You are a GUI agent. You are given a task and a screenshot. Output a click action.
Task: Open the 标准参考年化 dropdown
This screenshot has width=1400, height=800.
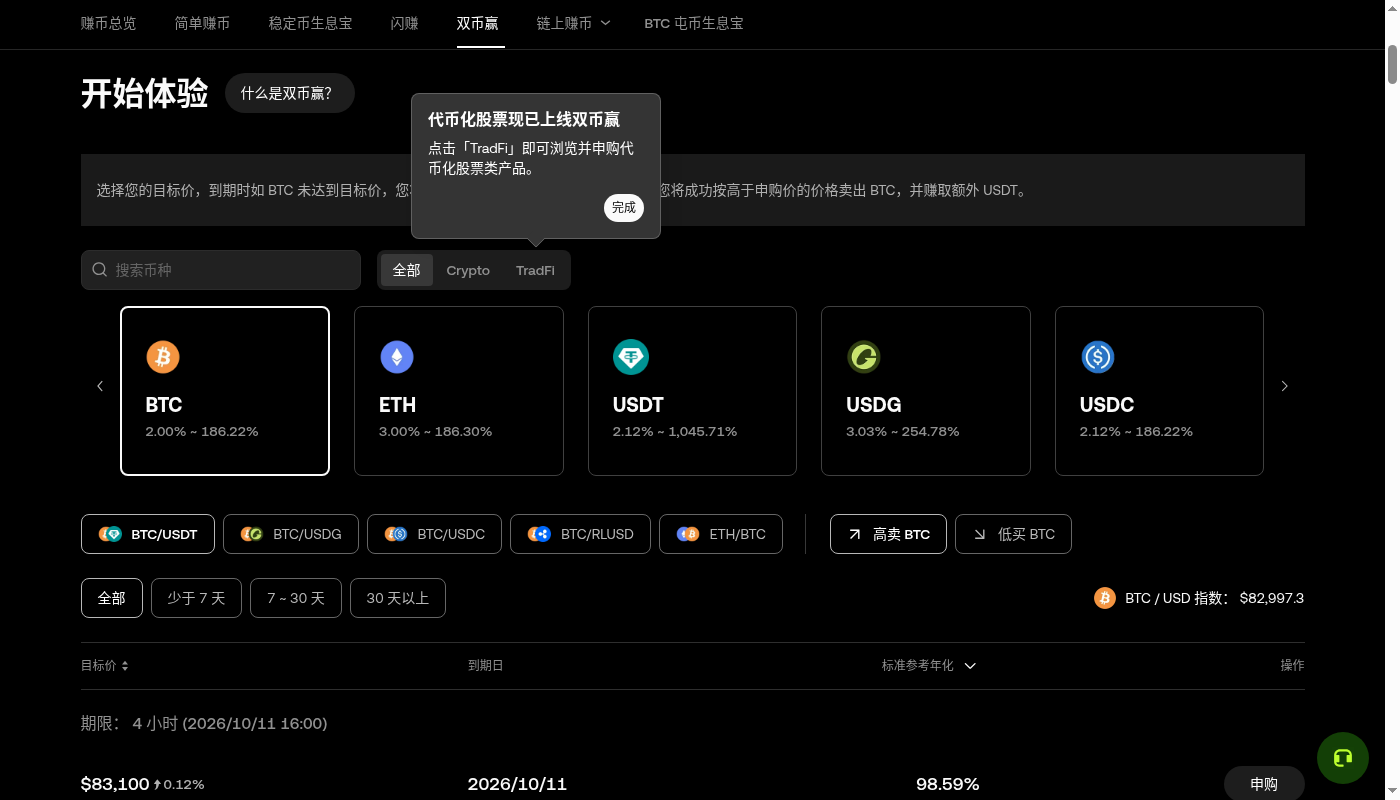click(x=929, y=666)
